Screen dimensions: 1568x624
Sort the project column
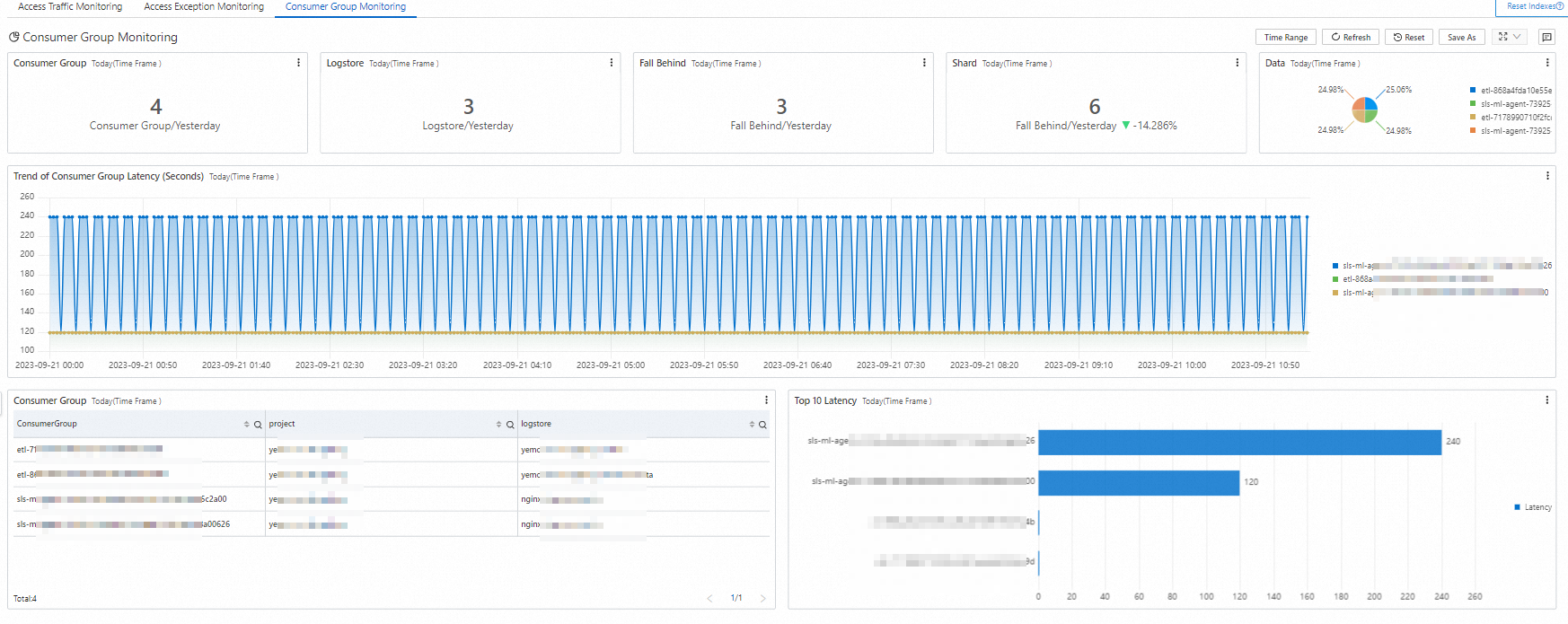click(x=499, y=425)
